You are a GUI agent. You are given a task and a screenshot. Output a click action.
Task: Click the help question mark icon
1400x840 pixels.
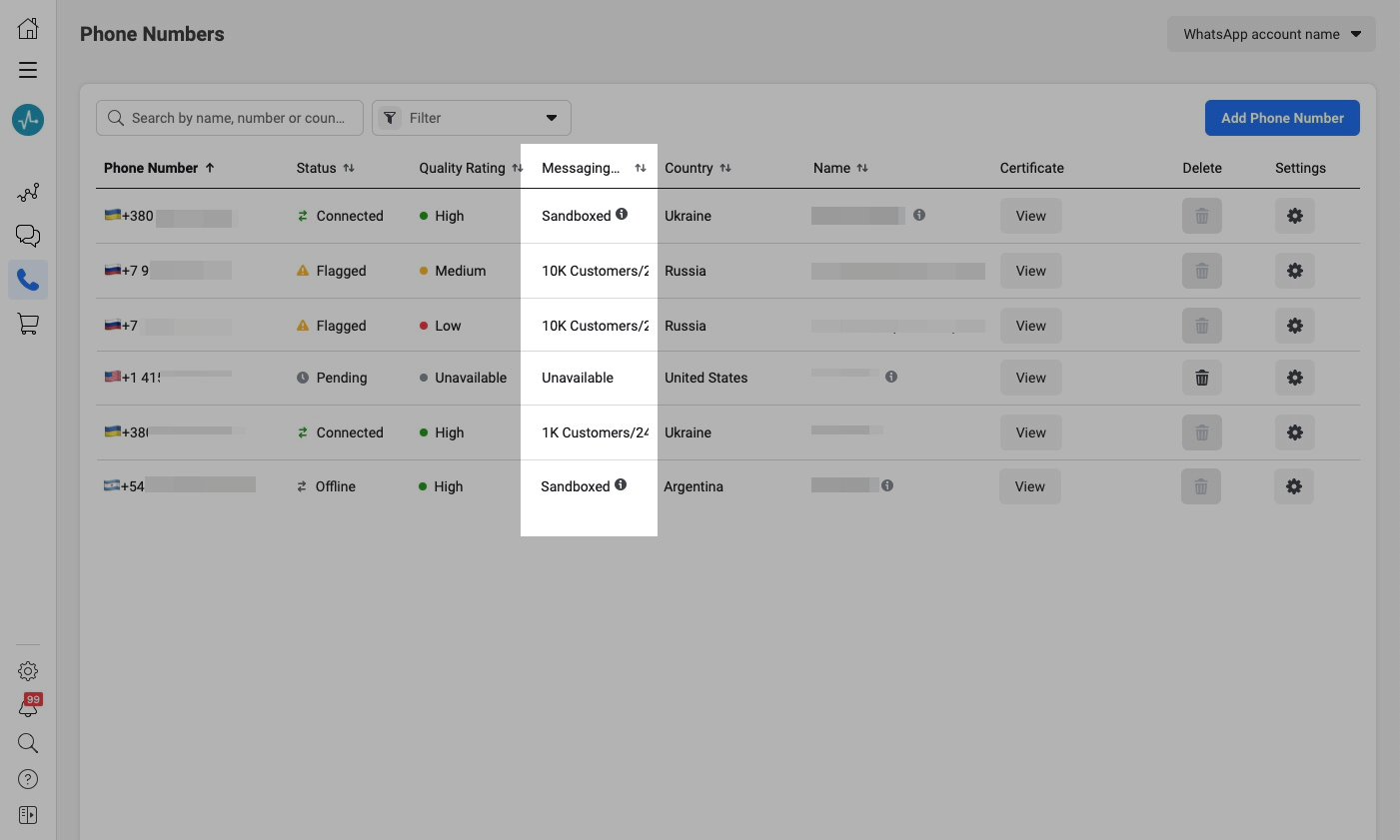28,779
